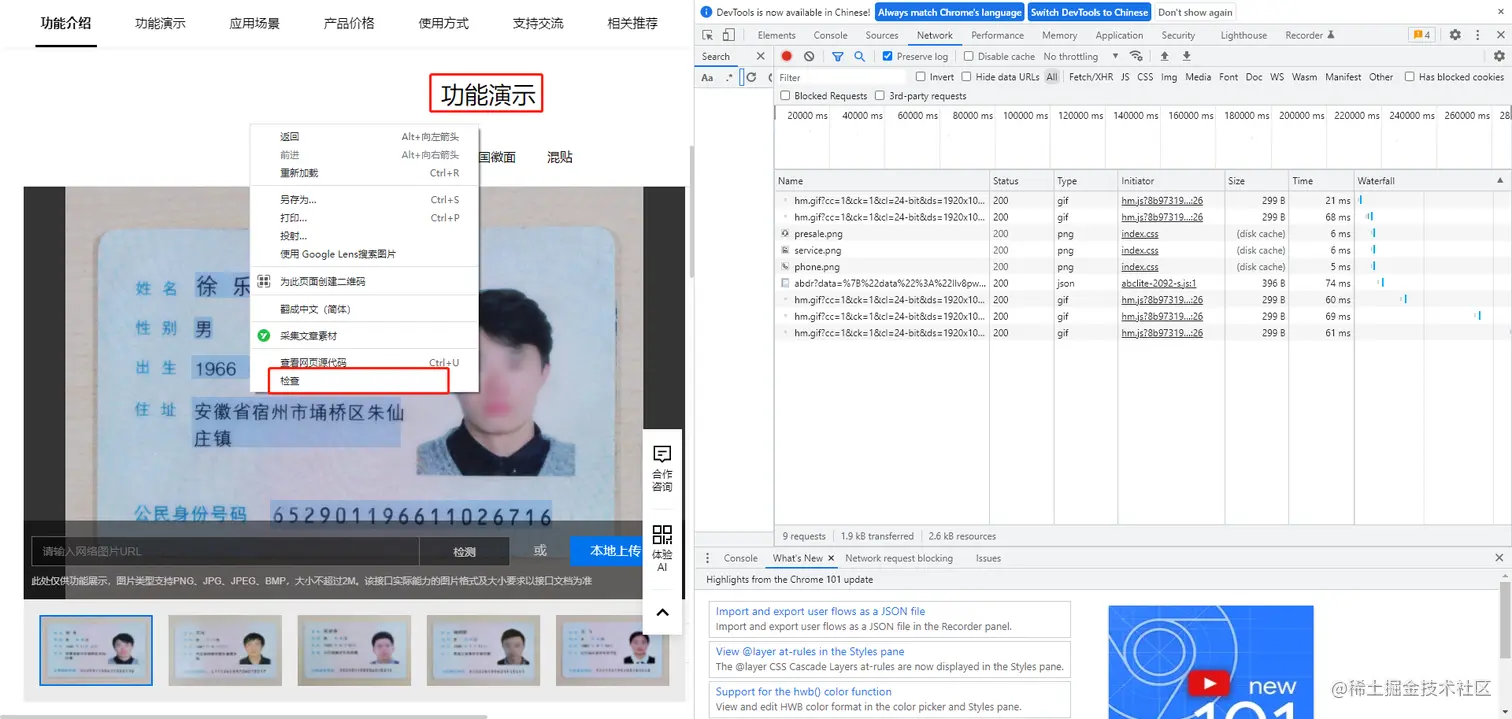1512x719 pixels.
Task: Export HAR file with download arrow
Action: click(x=1187, y=57)
